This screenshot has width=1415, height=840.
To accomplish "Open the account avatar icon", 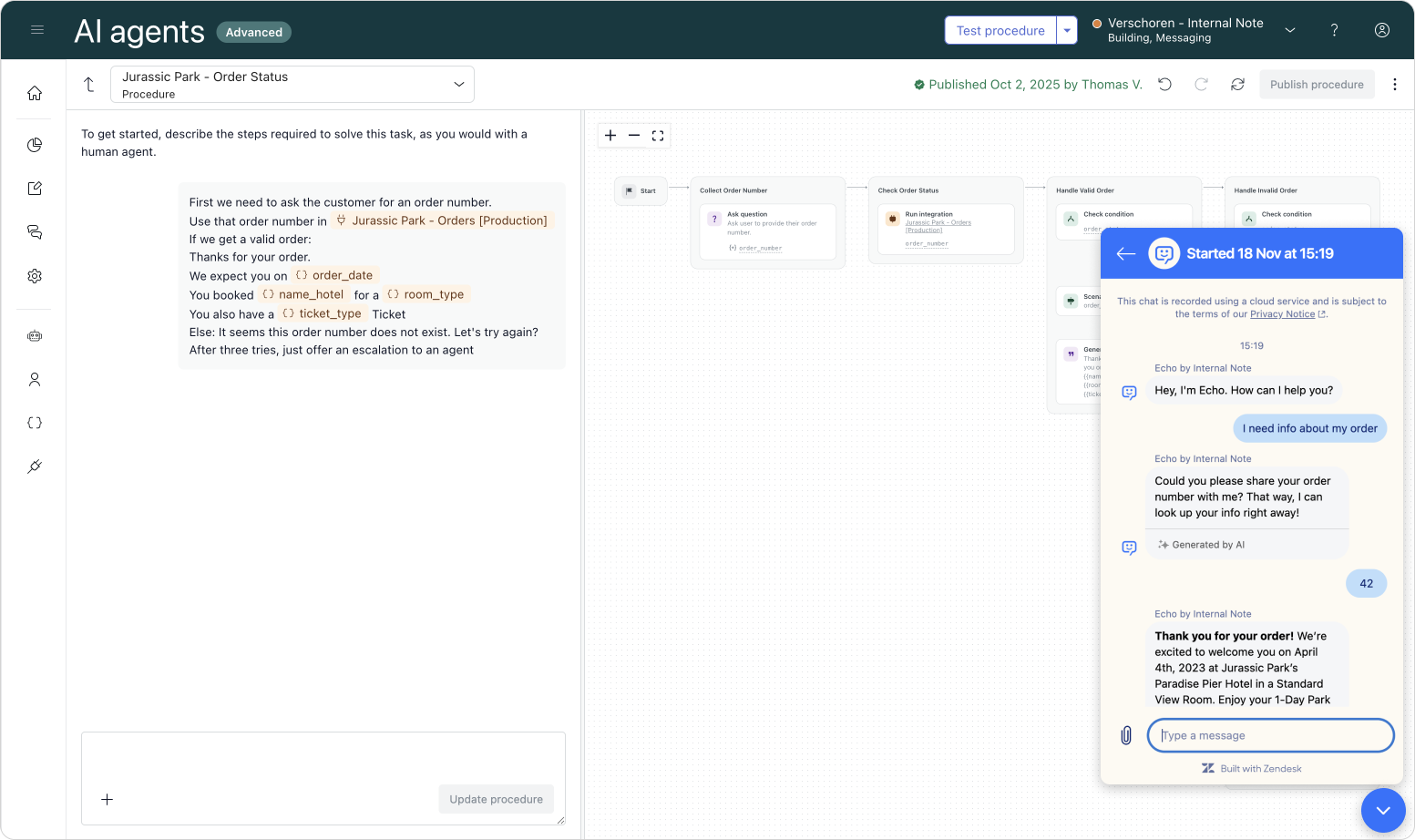I will (x=1381, y=30).
